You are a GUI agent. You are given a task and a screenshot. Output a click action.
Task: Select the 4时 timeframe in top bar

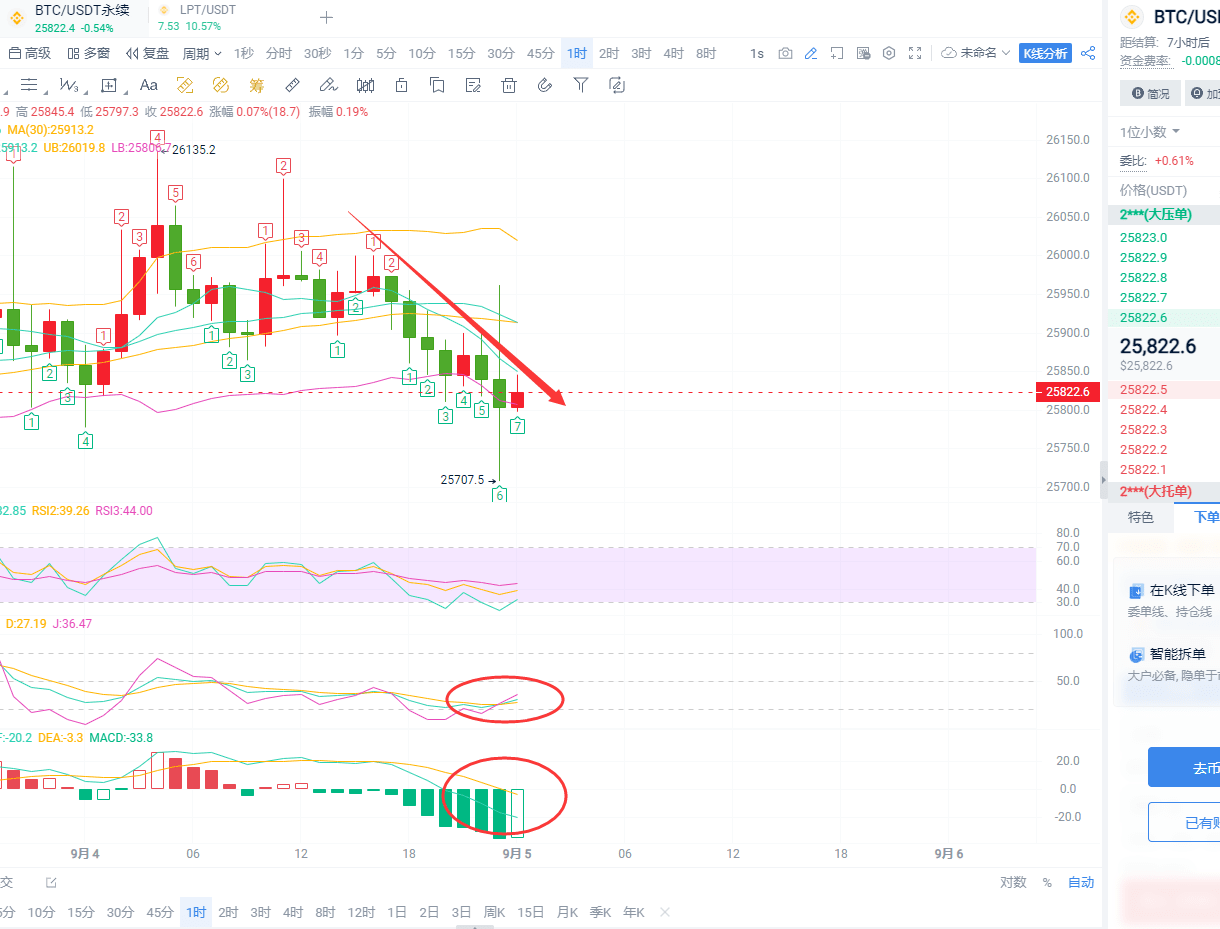674,53
